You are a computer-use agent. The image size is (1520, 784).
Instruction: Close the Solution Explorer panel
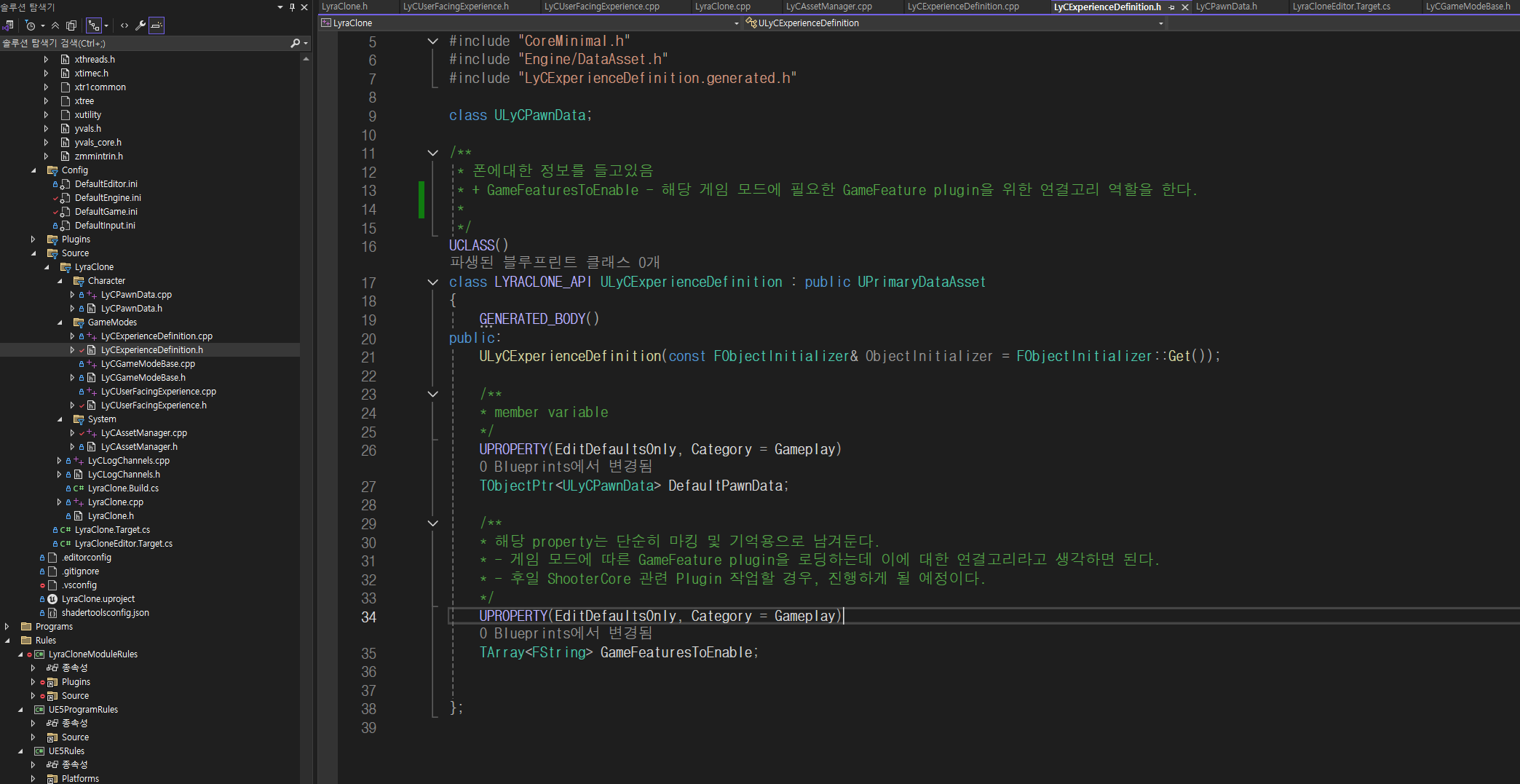click(x=304, y=7)
